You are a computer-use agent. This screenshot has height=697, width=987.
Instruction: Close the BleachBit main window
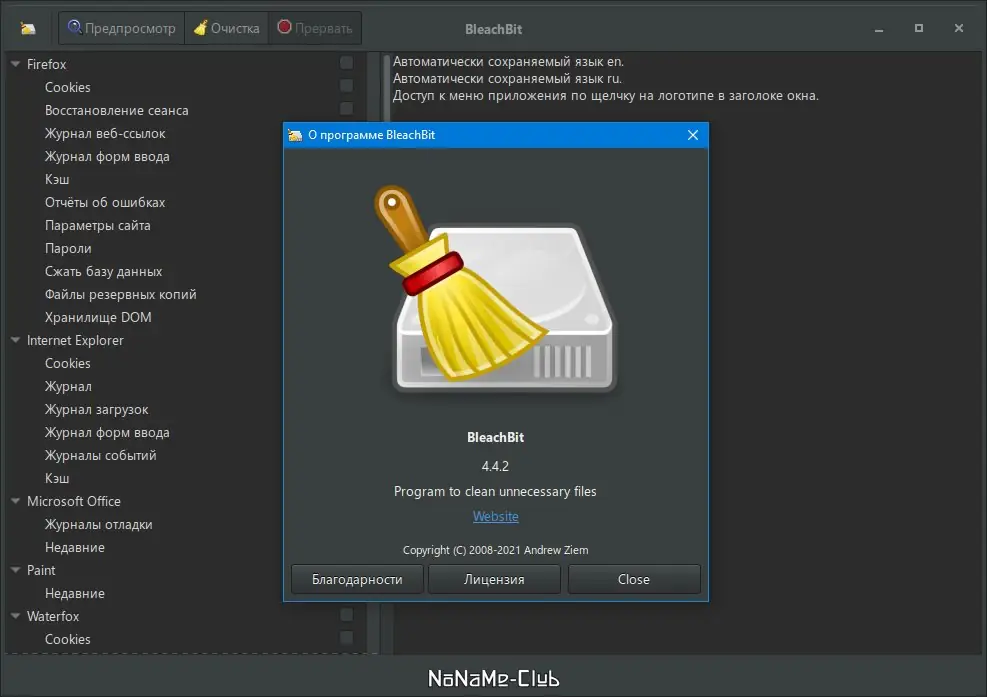[x=959, y=28]
